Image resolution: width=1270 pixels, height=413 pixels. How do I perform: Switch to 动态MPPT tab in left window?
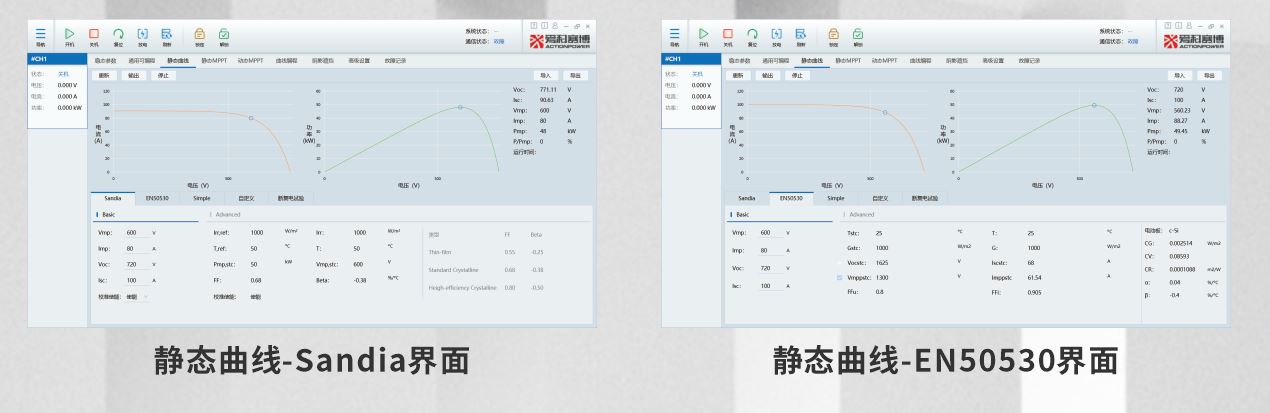(x=251, y=61)
